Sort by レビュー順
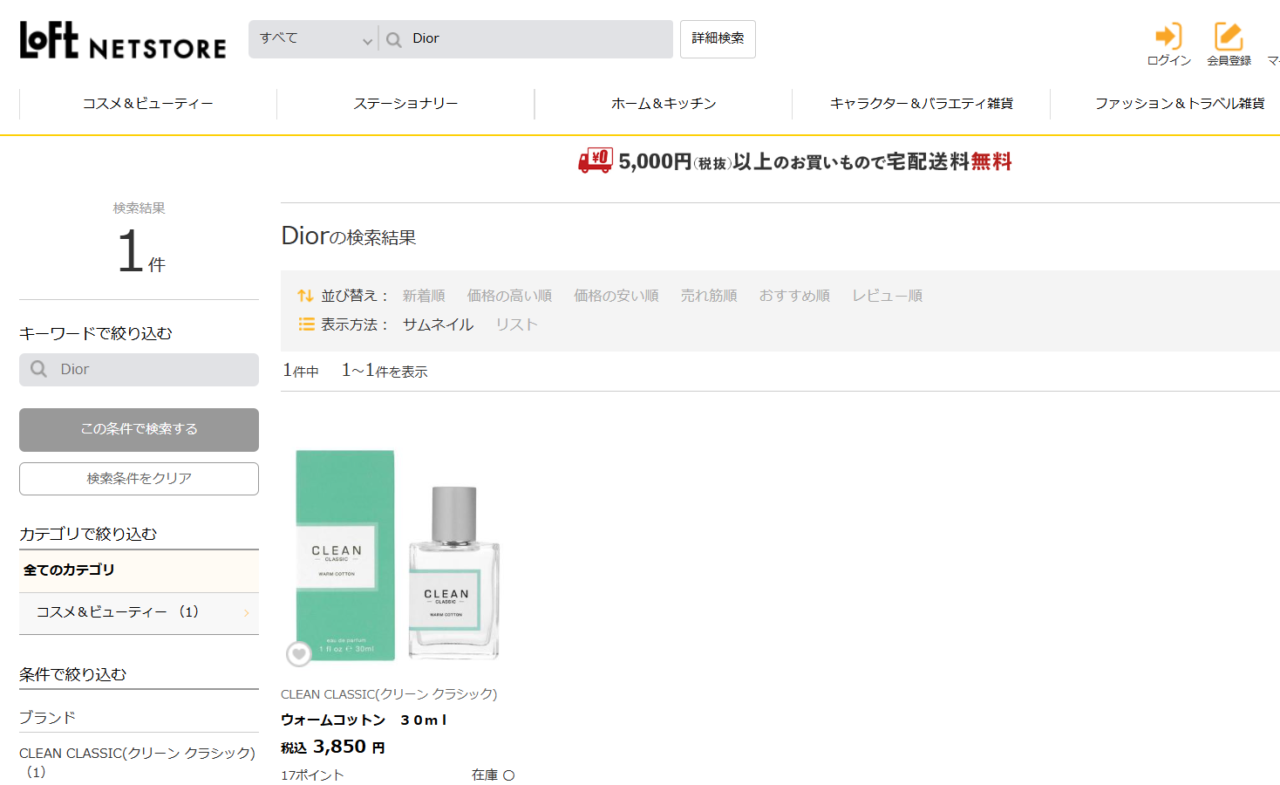Image resolution: width=1280 pixels, height=785 pixels. coord(887,296)
